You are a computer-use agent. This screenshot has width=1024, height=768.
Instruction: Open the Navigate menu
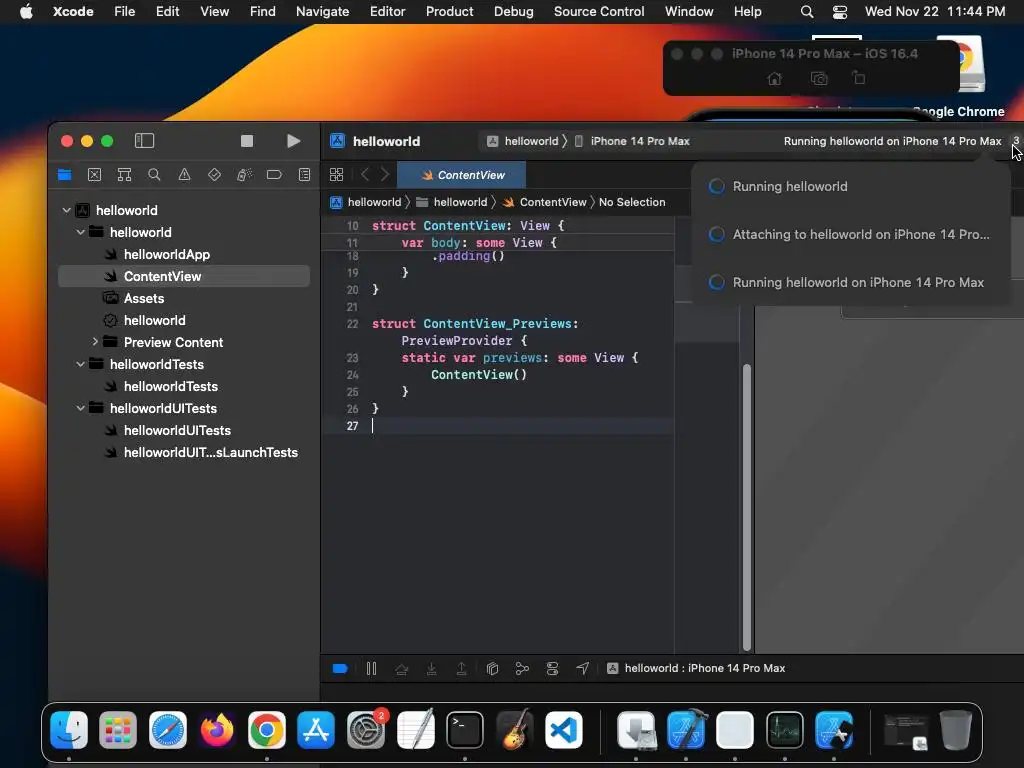322,12
